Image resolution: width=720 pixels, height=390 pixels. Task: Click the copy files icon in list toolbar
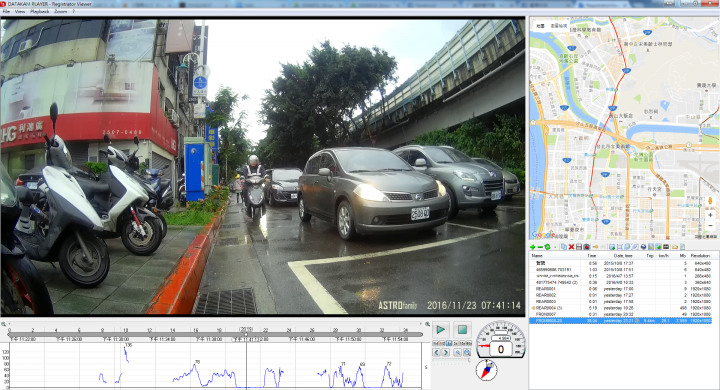coord(564,247)
